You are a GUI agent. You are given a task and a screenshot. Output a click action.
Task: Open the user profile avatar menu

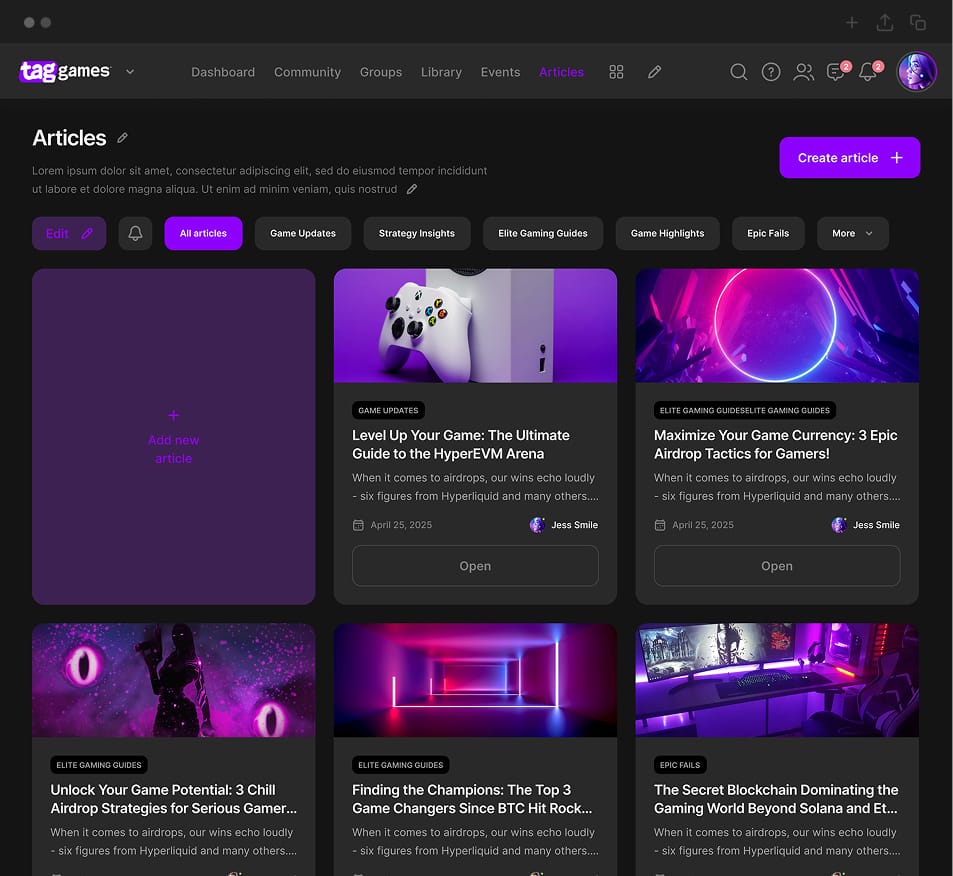(x=916, y=72)
